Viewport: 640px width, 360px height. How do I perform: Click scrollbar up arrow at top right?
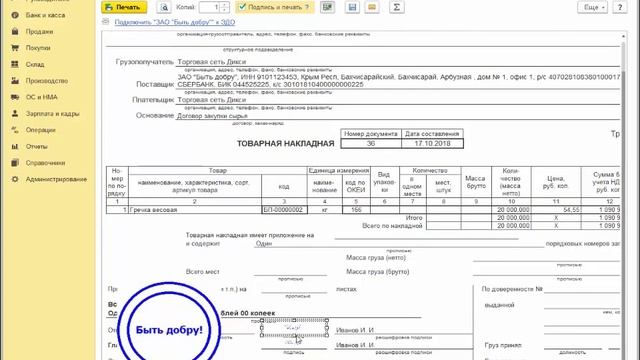[623, 36]
